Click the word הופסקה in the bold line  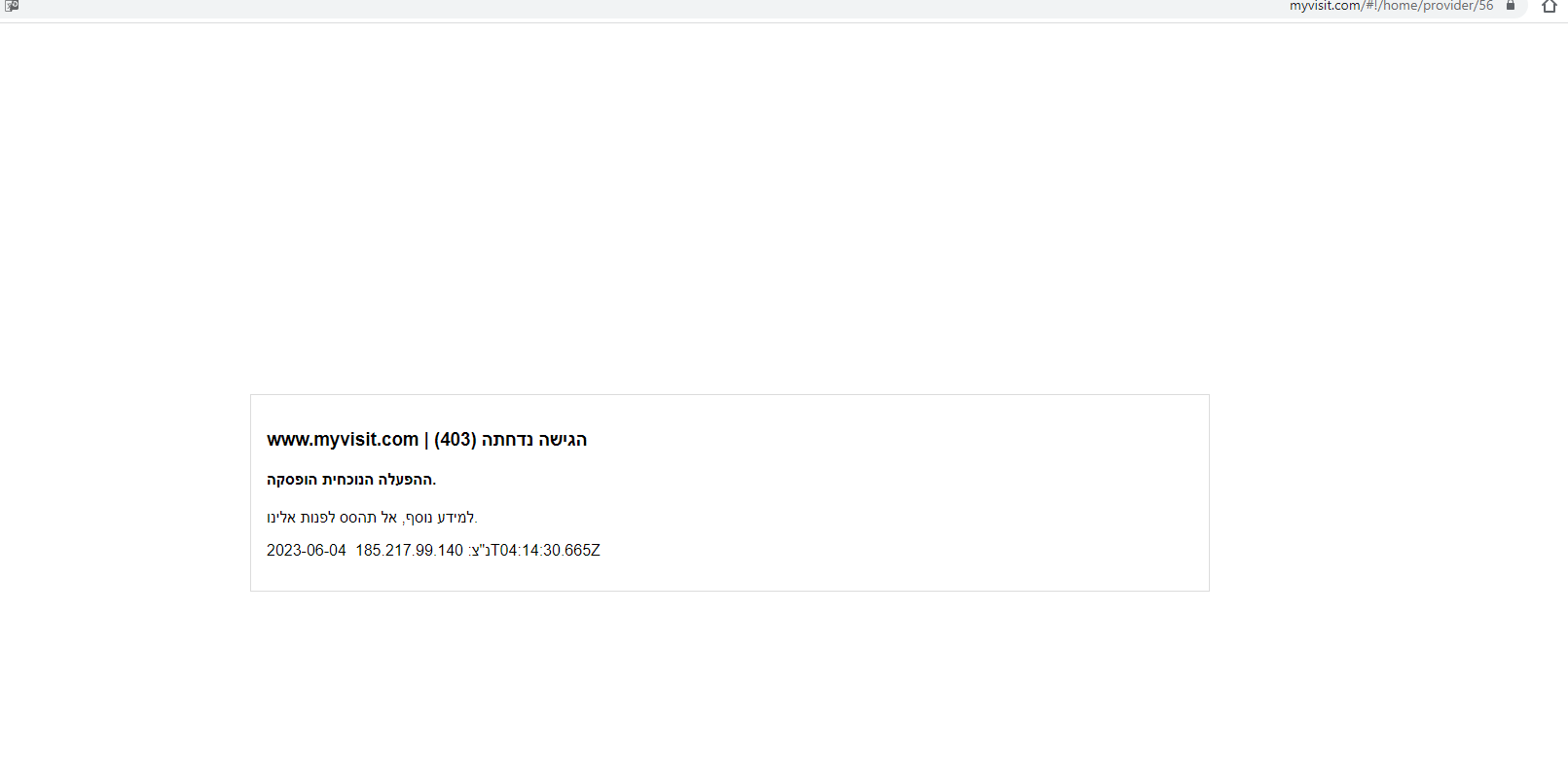pyautogui.click(x=292, y=480)
